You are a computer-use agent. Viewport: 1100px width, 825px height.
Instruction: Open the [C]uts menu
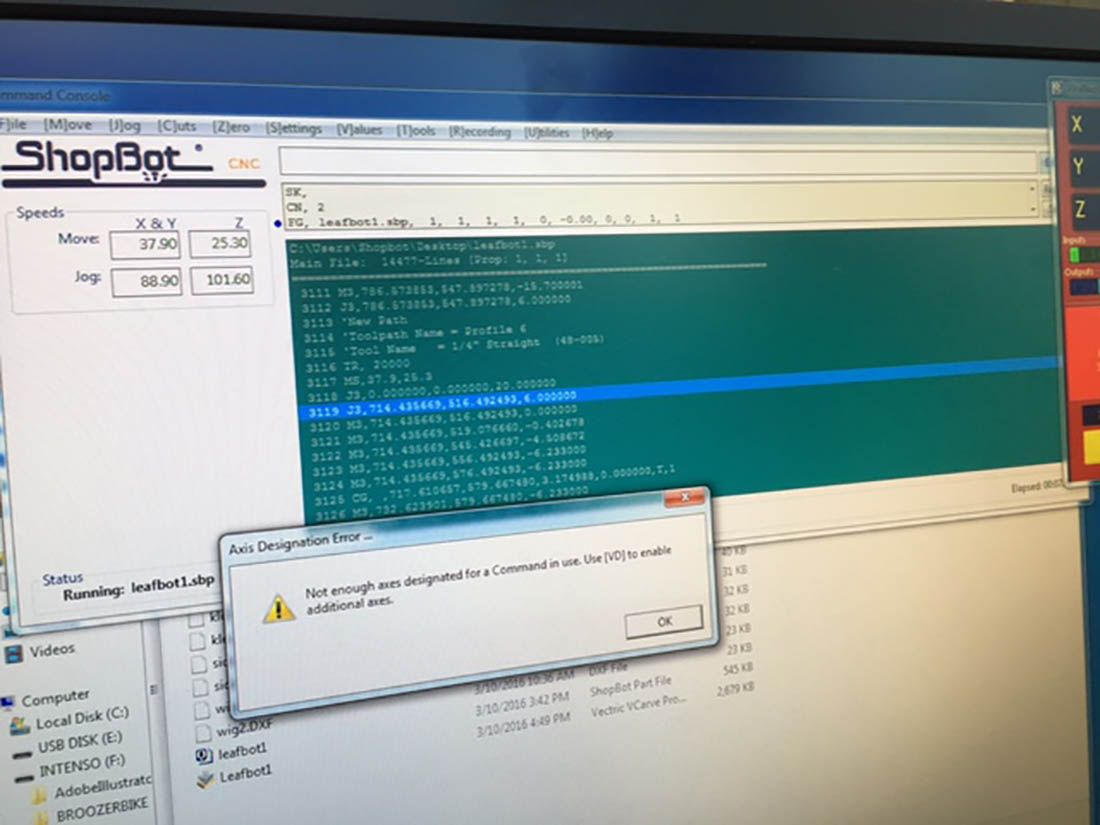coord(177,126)
